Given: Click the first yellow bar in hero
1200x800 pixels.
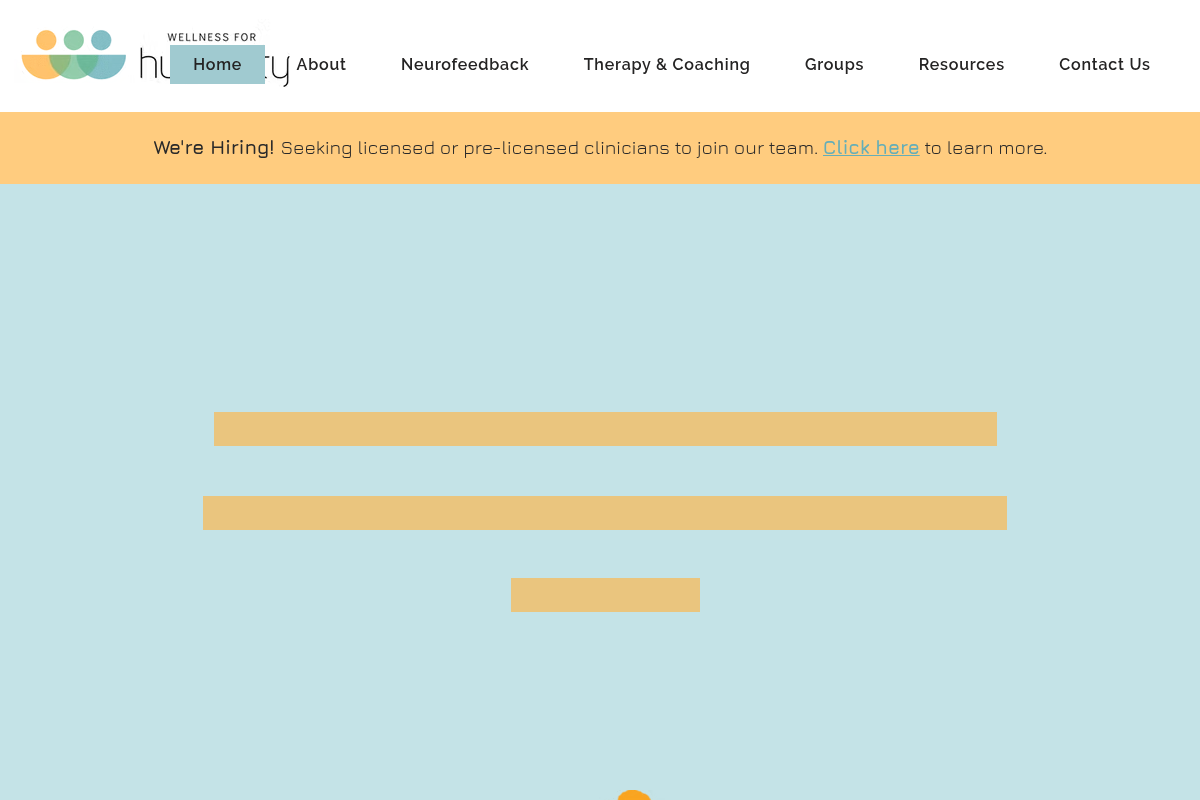Looking at the screenshot, I should click(605, 429).
